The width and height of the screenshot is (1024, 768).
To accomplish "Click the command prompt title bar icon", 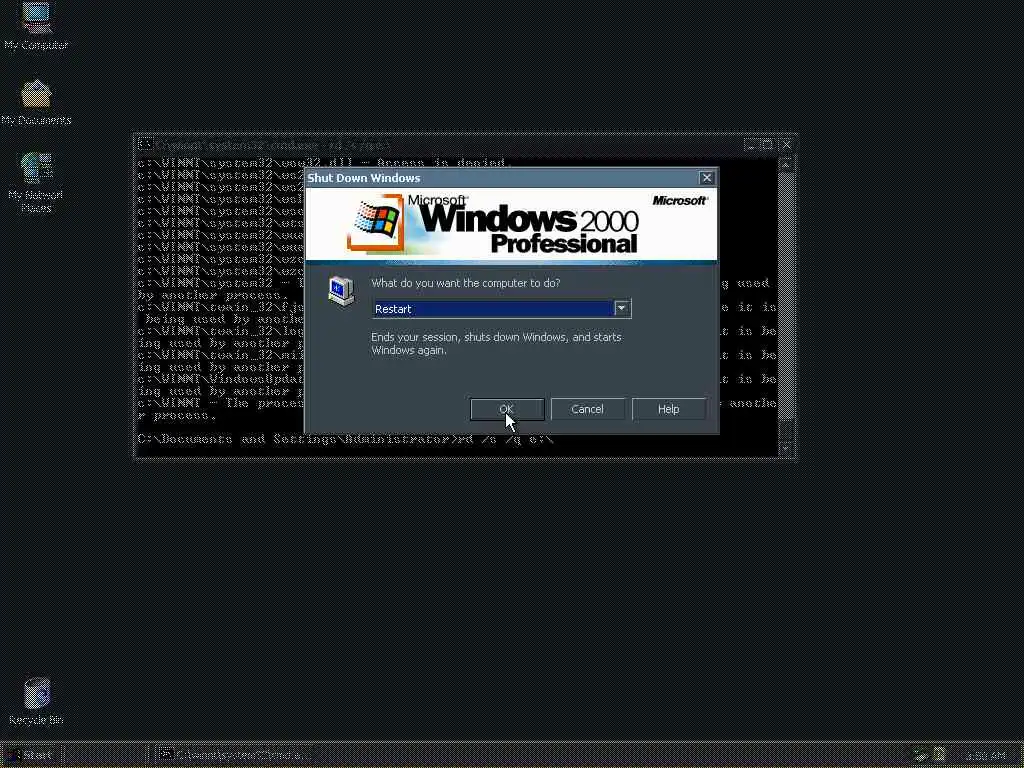I will [145, 144].
